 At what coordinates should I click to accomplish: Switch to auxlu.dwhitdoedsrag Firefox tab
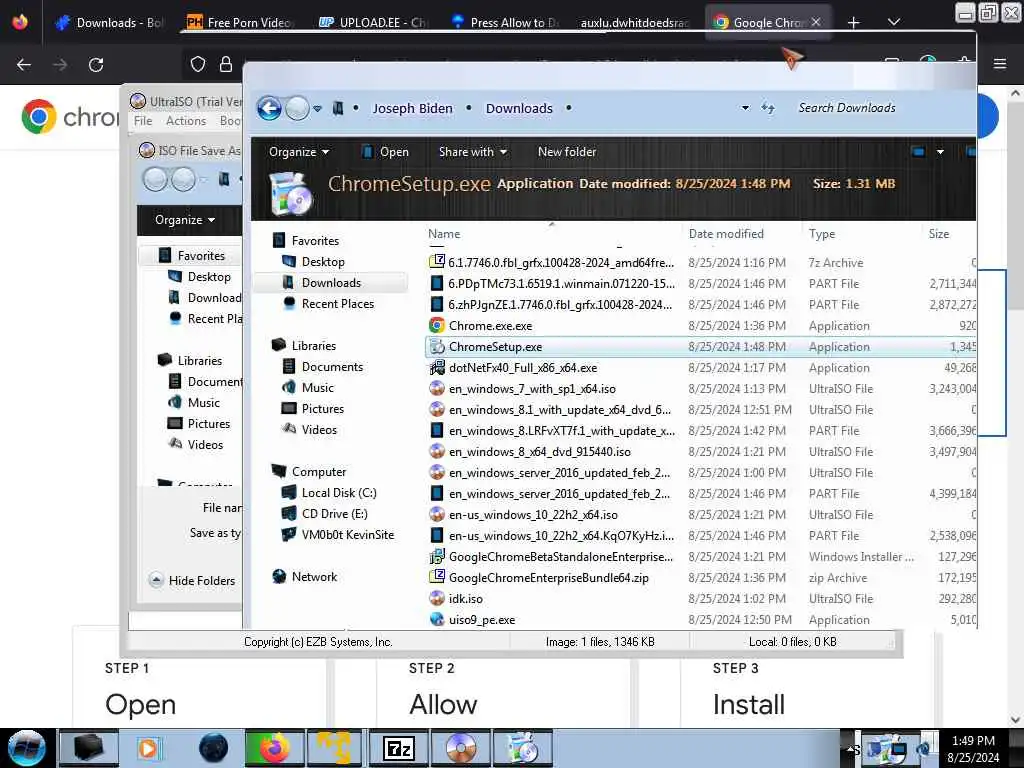[x=634, y=23]
